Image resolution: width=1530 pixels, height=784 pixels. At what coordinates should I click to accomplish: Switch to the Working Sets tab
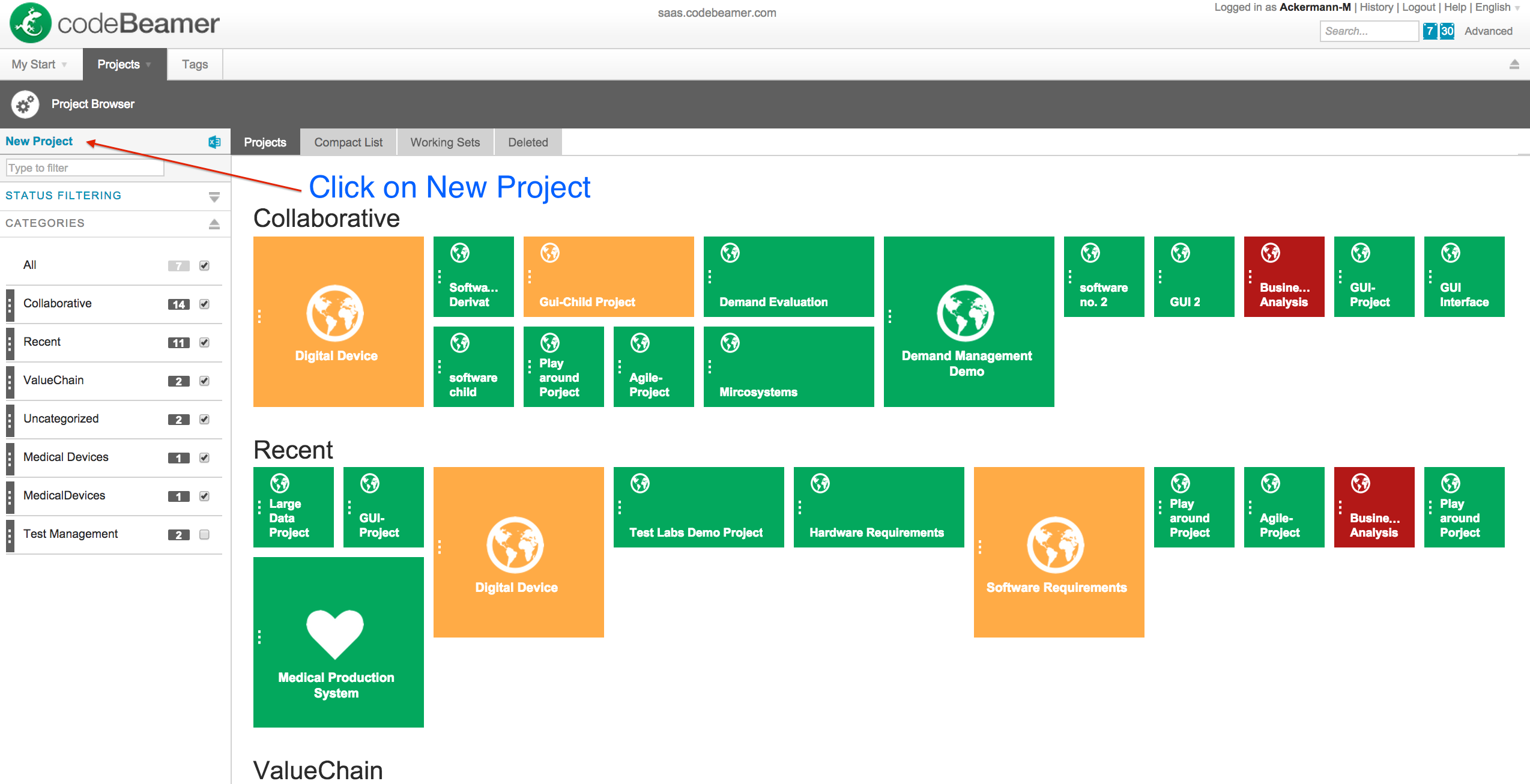[445, 142]
